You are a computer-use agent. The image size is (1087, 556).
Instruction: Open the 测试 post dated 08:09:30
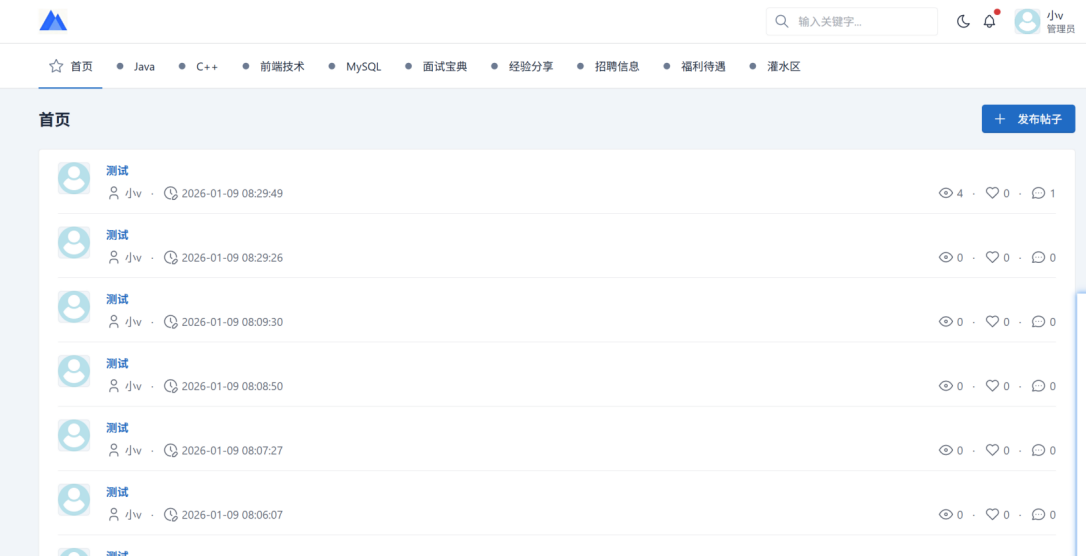pyautogui.click(x=117, y=299)
